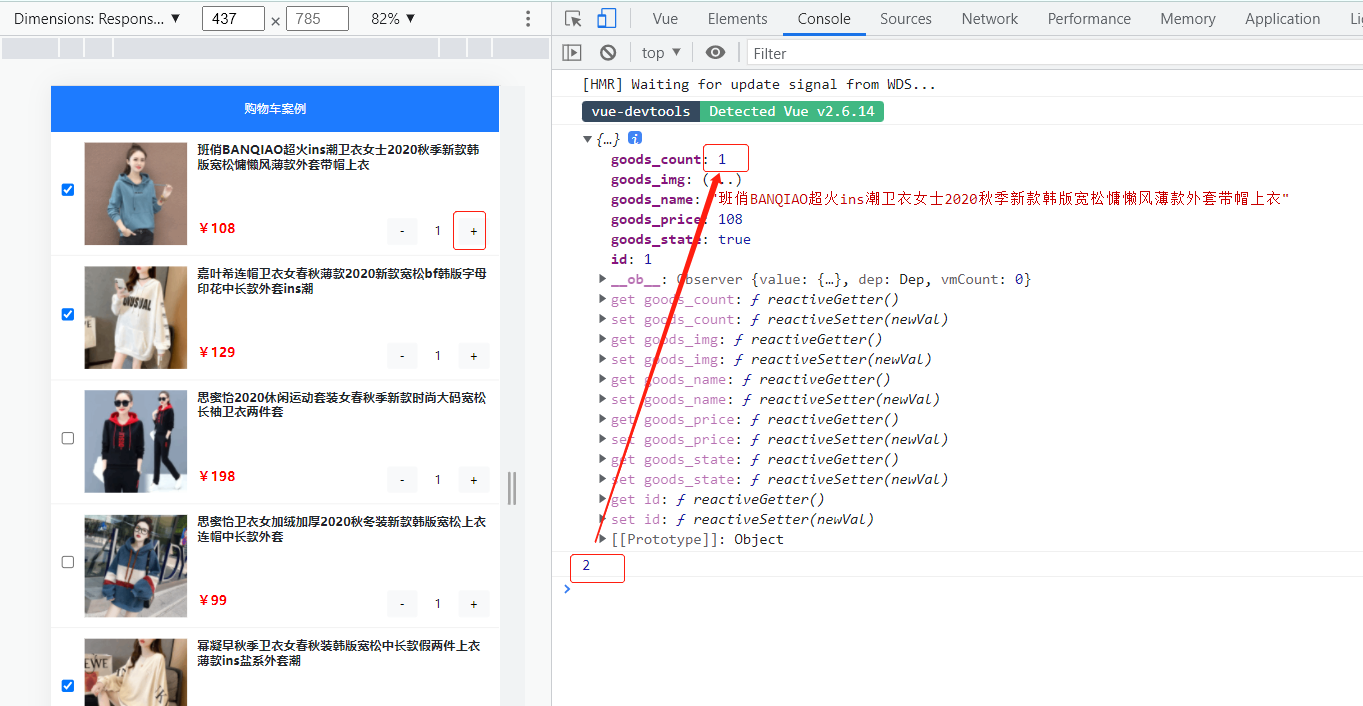Click the ¥198 price text
The height and width of the screenshot is (706, 1363).
[x=217, y=476]
